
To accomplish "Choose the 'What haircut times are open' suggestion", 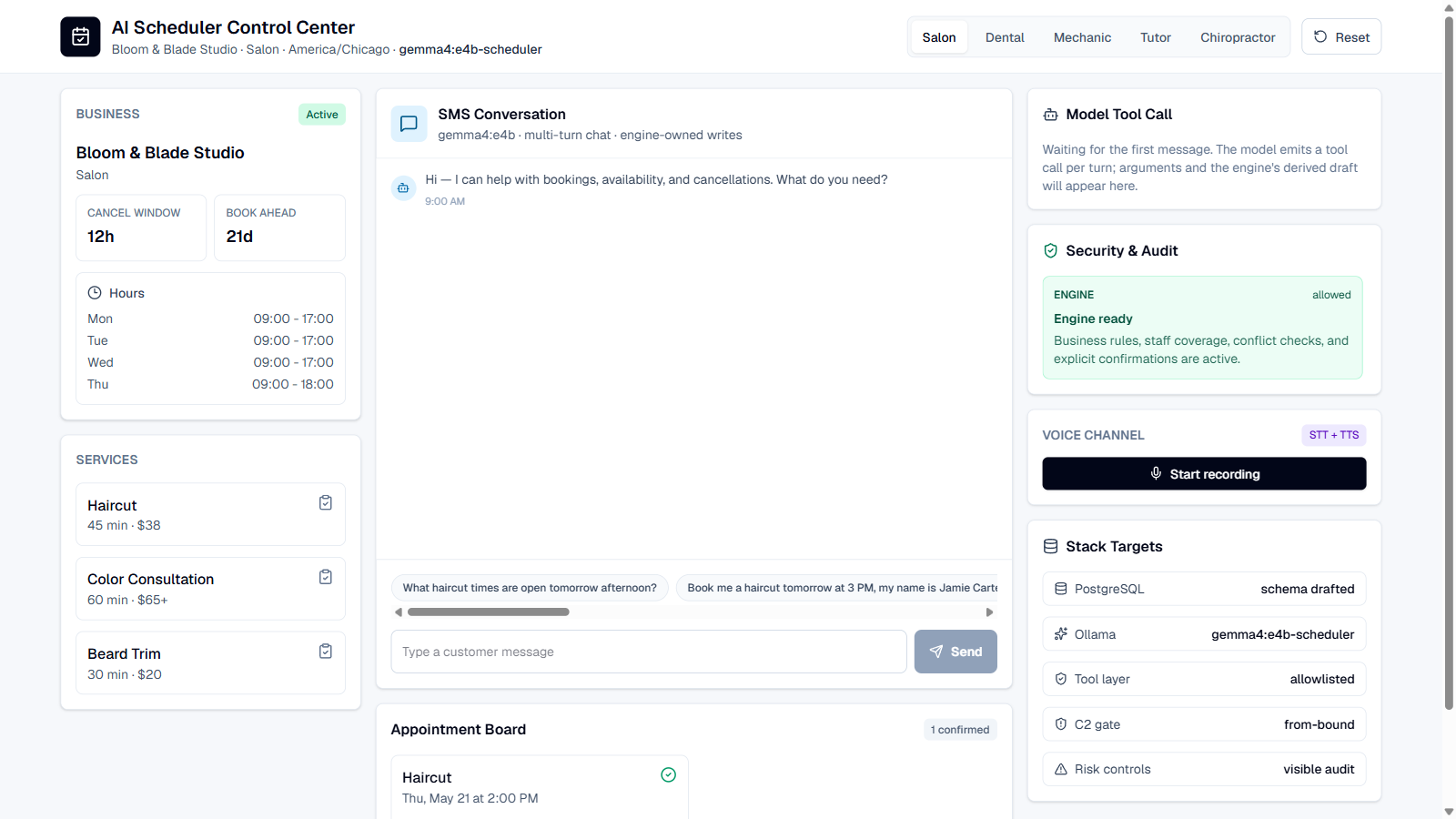I will coord(530,588).
